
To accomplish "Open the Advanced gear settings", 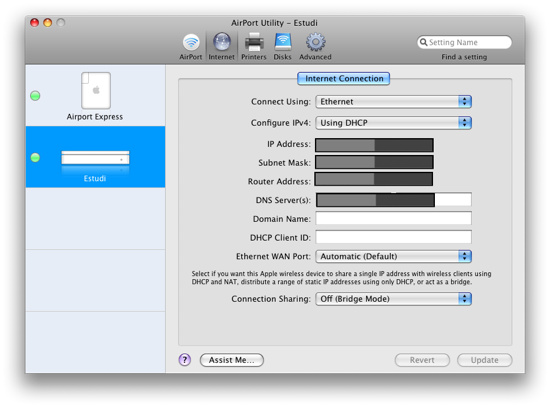I will click(315, 47).
